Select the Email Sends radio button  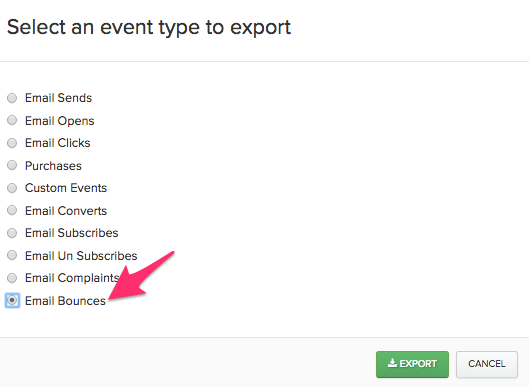click(x=12, y=98)
